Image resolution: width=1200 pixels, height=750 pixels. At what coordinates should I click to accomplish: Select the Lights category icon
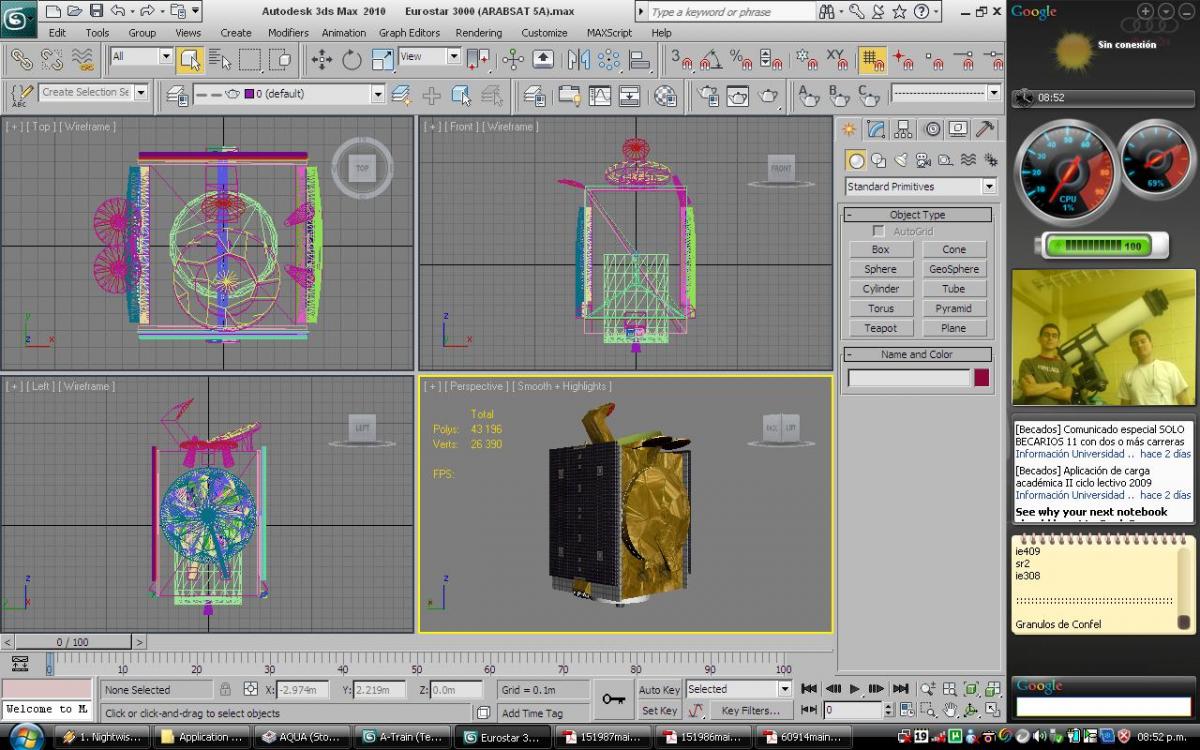point(901,160)
